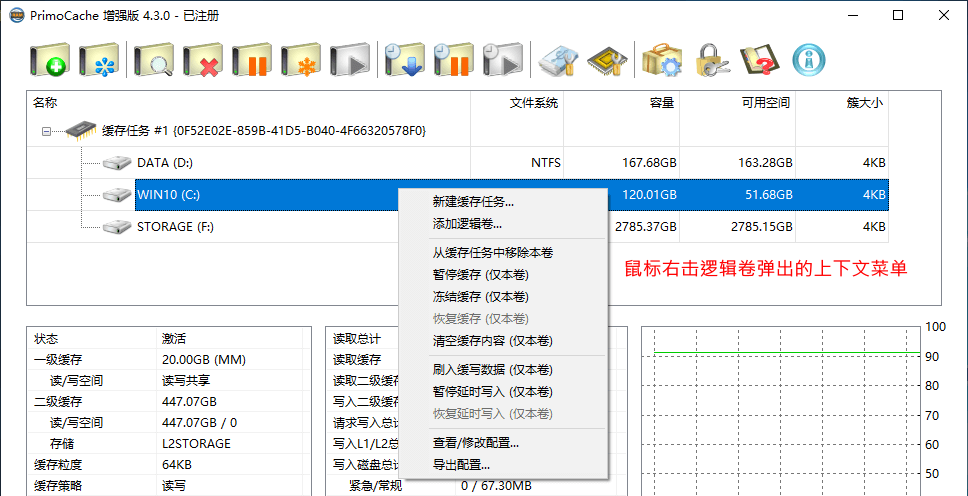Click the clock with orange pause bars icon
Screen dimensions: 968x496
pos(453,60)
